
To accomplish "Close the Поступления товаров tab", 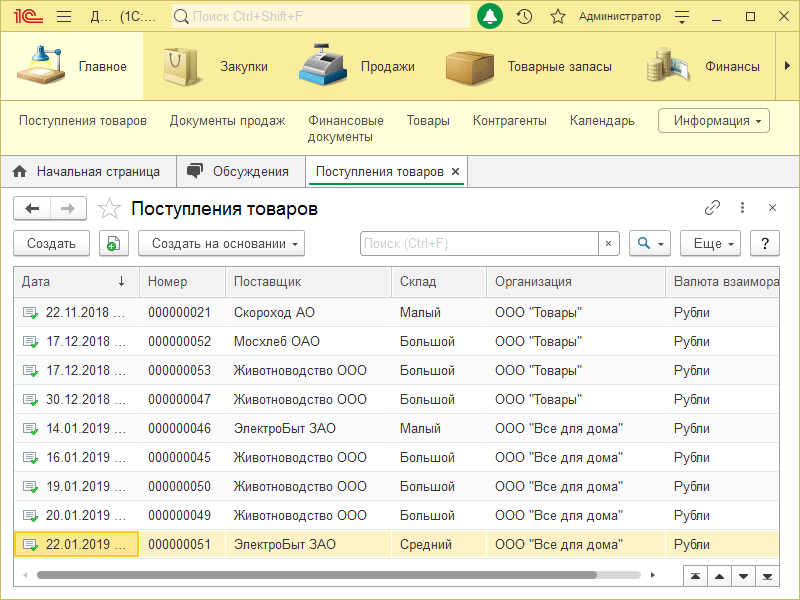I will pos(456,171).
